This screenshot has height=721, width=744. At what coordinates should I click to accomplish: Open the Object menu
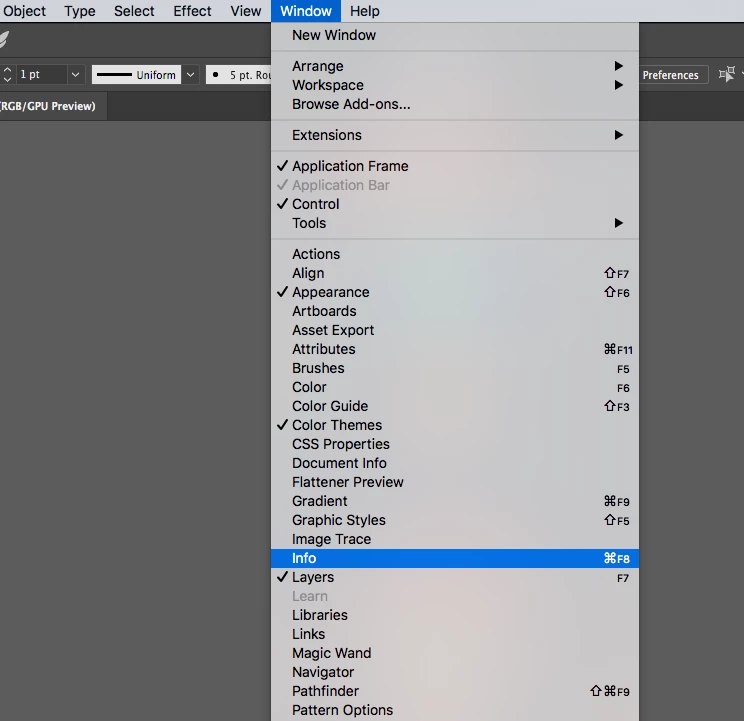coord(24,11)
